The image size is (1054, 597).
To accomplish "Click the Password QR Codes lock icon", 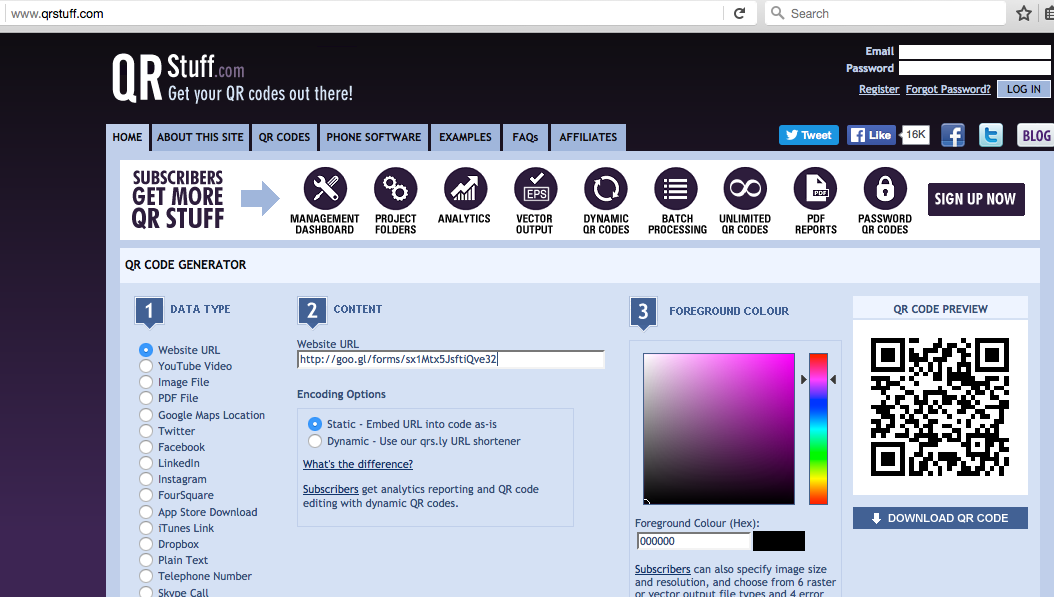I will coord(885,189).
